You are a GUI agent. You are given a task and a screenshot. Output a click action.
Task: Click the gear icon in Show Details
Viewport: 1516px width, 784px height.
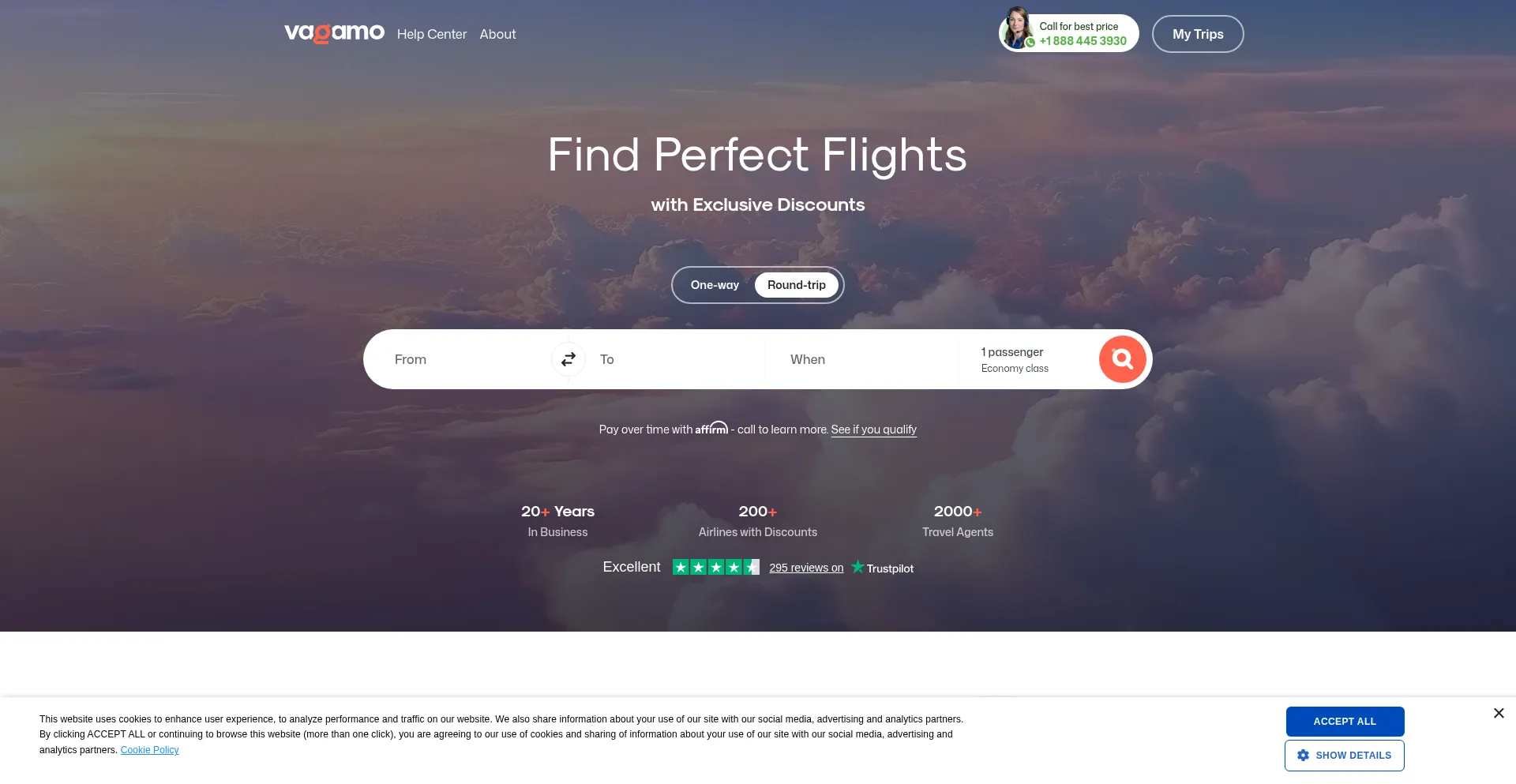point(1303,756)
